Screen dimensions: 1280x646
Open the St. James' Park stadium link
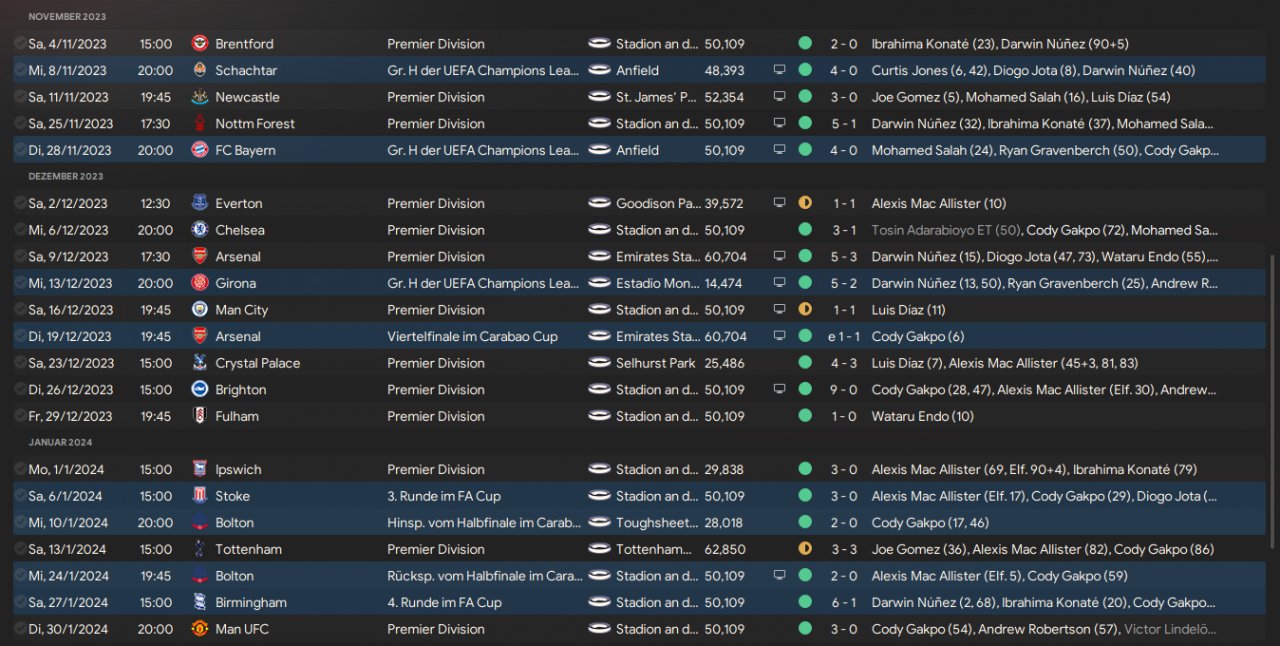(656, 97)
